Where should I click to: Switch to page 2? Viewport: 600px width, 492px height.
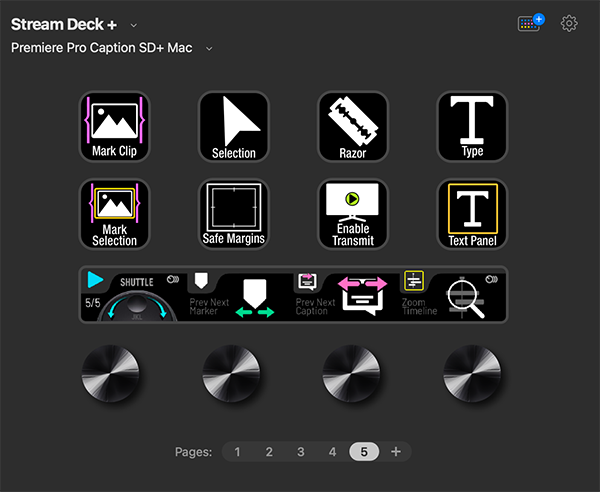269,452
